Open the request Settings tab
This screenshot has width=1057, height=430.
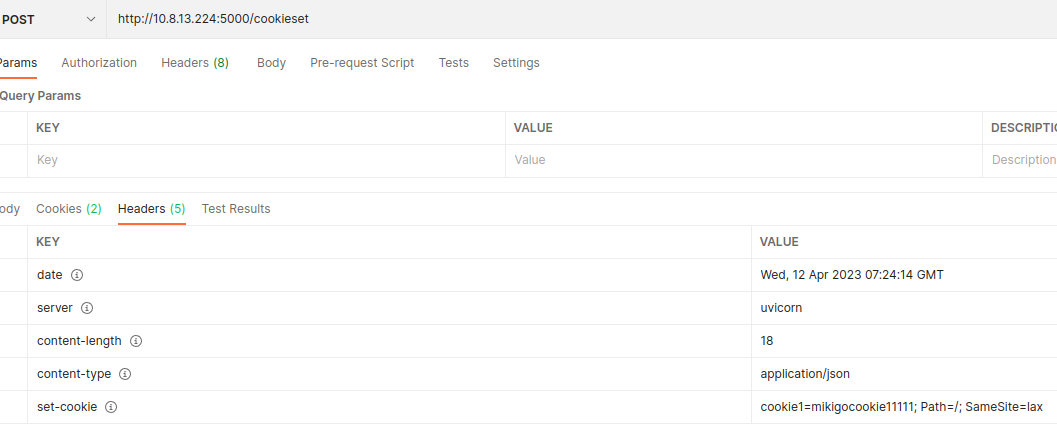(516, 63)
